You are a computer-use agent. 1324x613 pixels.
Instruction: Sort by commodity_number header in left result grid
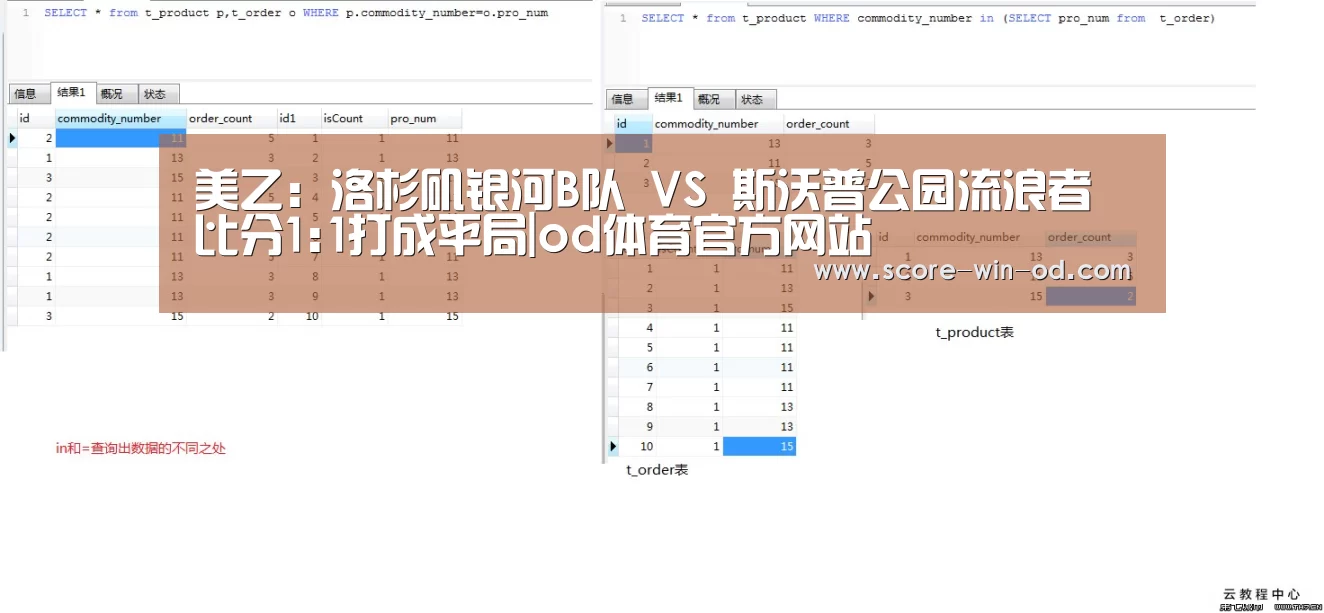click(121, 118)
